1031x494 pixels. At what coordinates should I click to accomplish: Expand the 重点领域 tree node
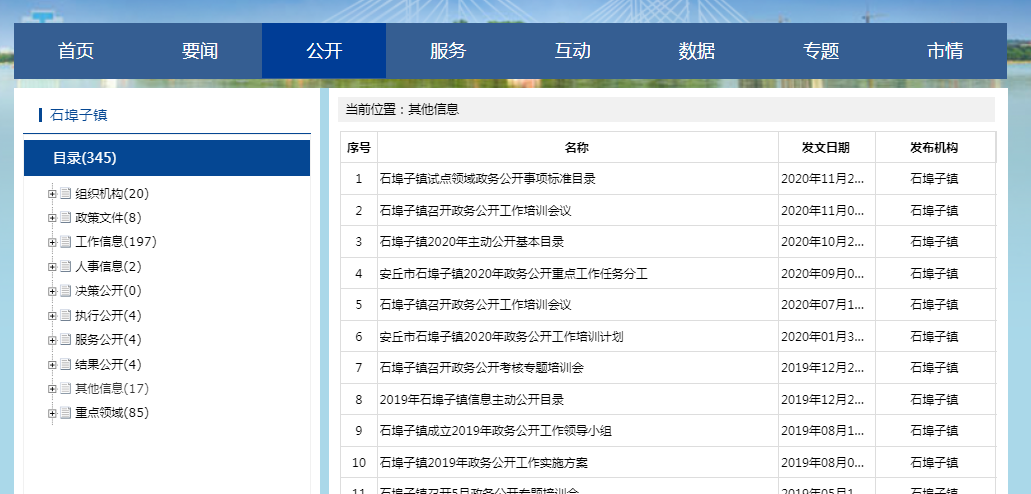52,413
